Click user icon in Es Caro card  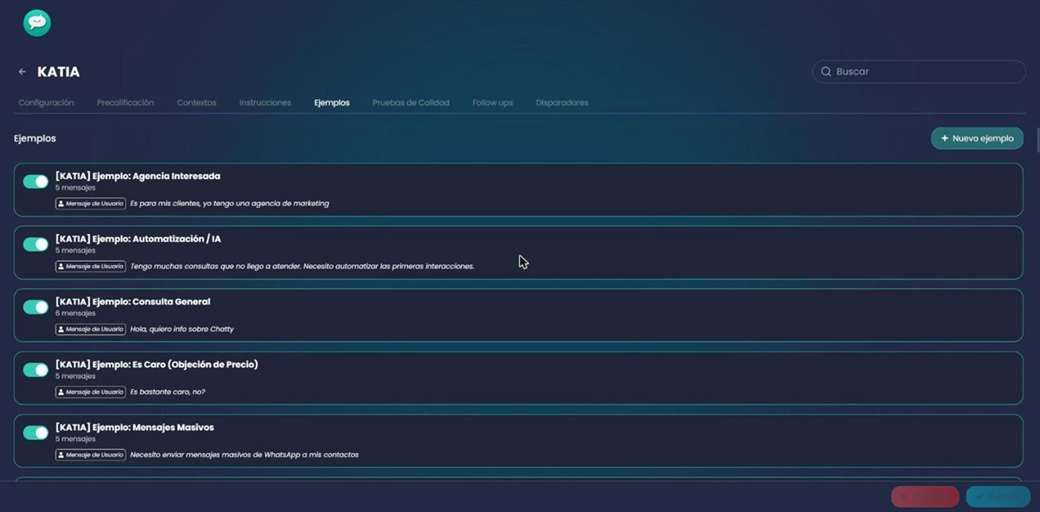61,392
